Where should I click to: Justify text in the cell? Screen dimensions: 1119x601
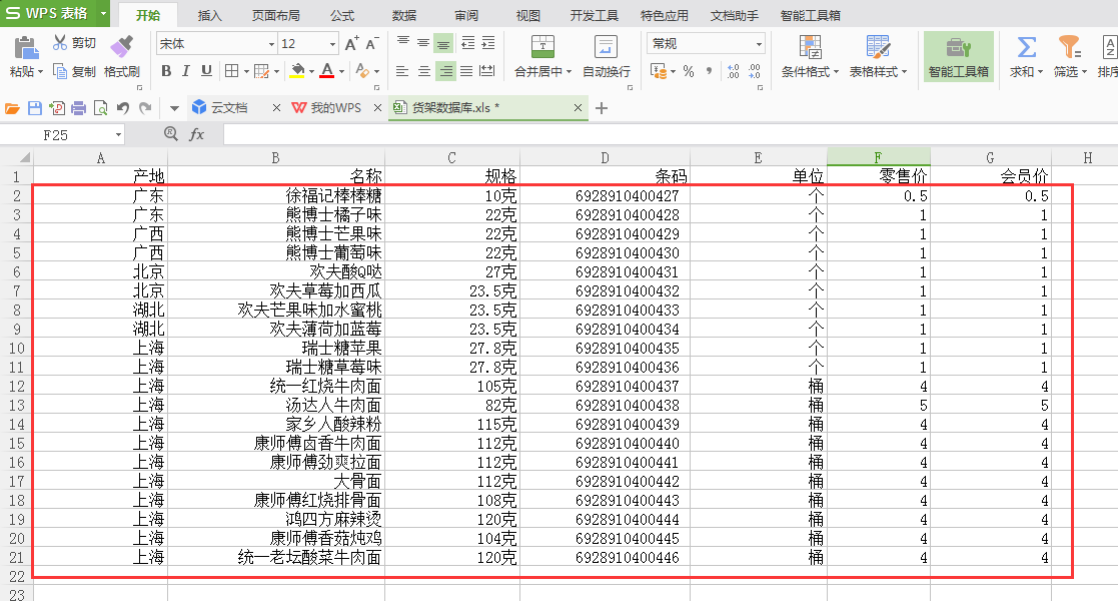pos(466,71)
